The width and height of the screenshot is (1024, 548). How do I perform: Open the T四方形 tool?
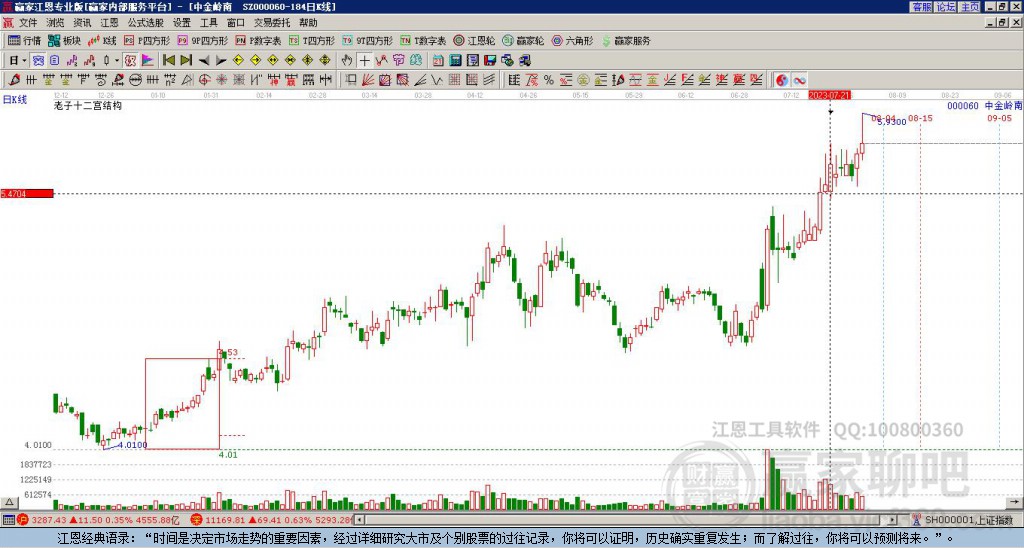click(x=312, y=40)
